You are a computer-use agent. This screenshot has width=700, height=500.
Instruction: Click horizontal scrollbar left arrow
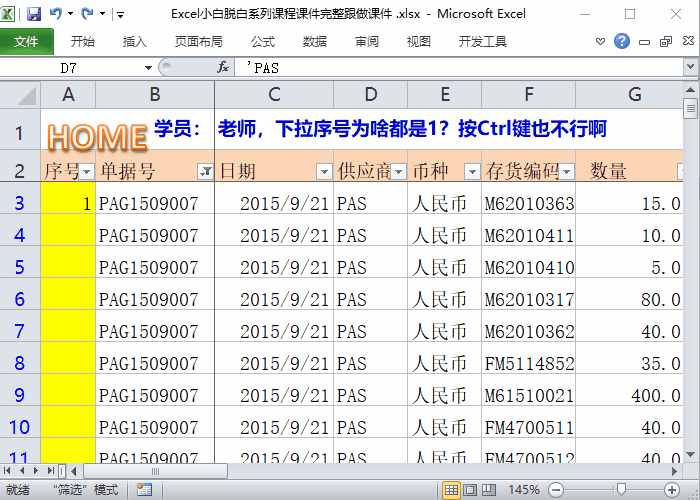(74, 471)
